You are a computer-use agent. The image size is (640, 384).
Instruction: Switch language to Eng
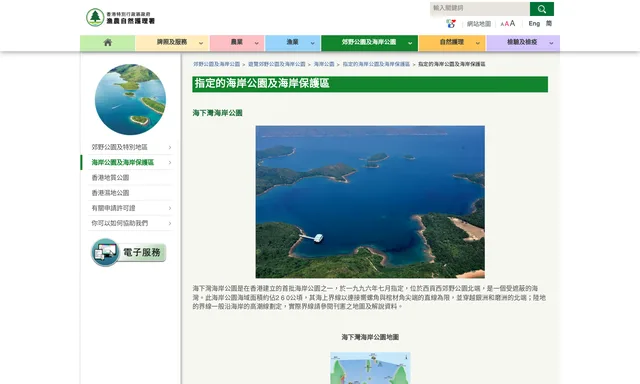534,24
